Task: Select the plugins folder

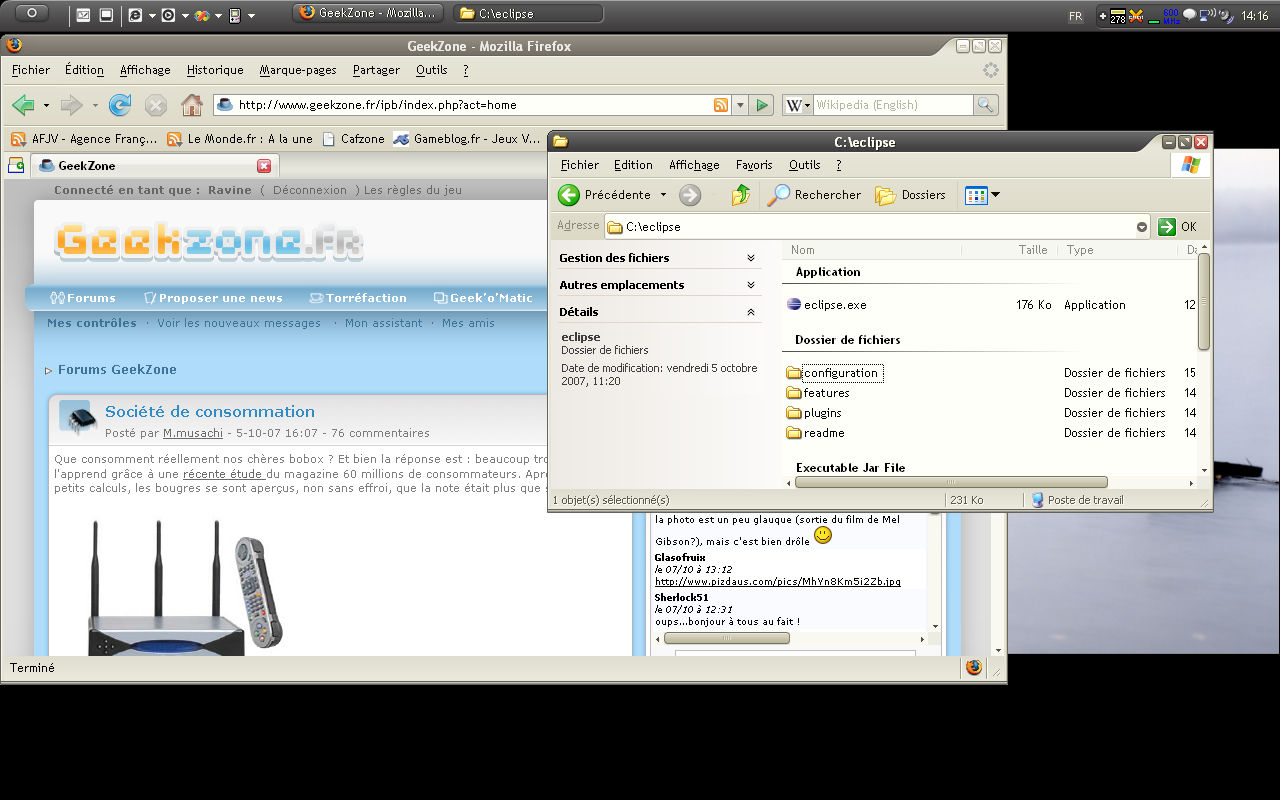Action: tap(813, 413)
